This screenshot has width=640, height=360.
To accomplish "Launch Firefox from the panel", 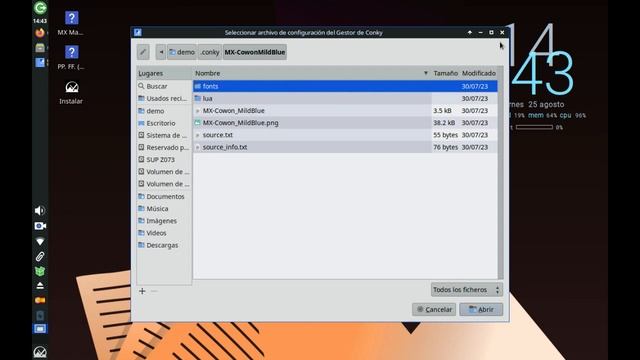I will [x=40, y=33].
